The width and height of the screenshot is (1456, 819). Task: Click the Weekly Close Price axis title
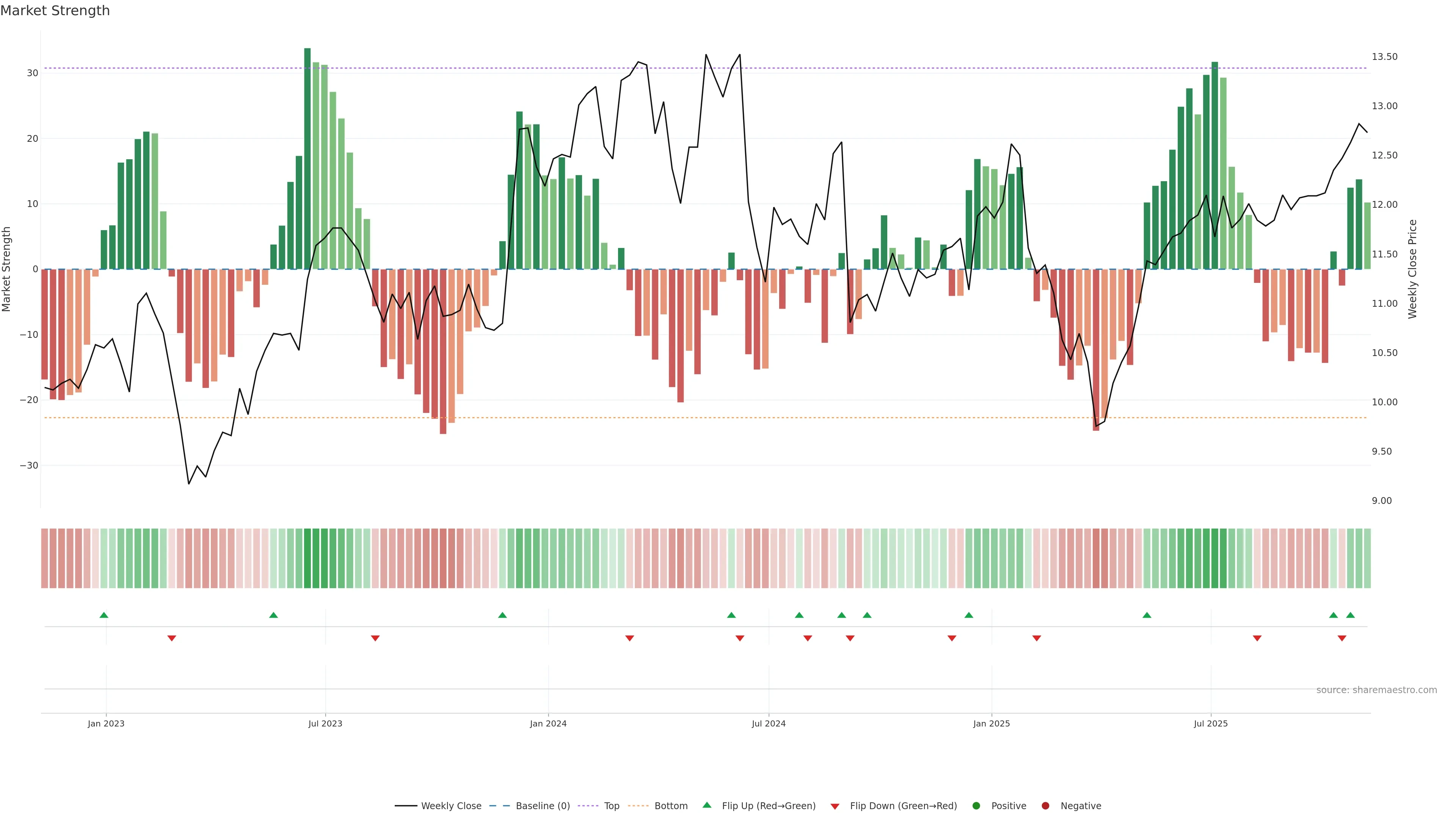[1412, 269]
